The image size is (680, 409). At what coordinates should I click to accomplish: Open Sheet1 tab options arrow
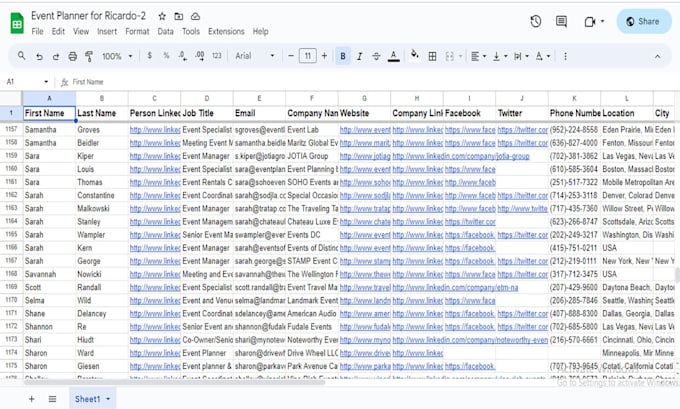pyautogui.click(x=108, y=399)
